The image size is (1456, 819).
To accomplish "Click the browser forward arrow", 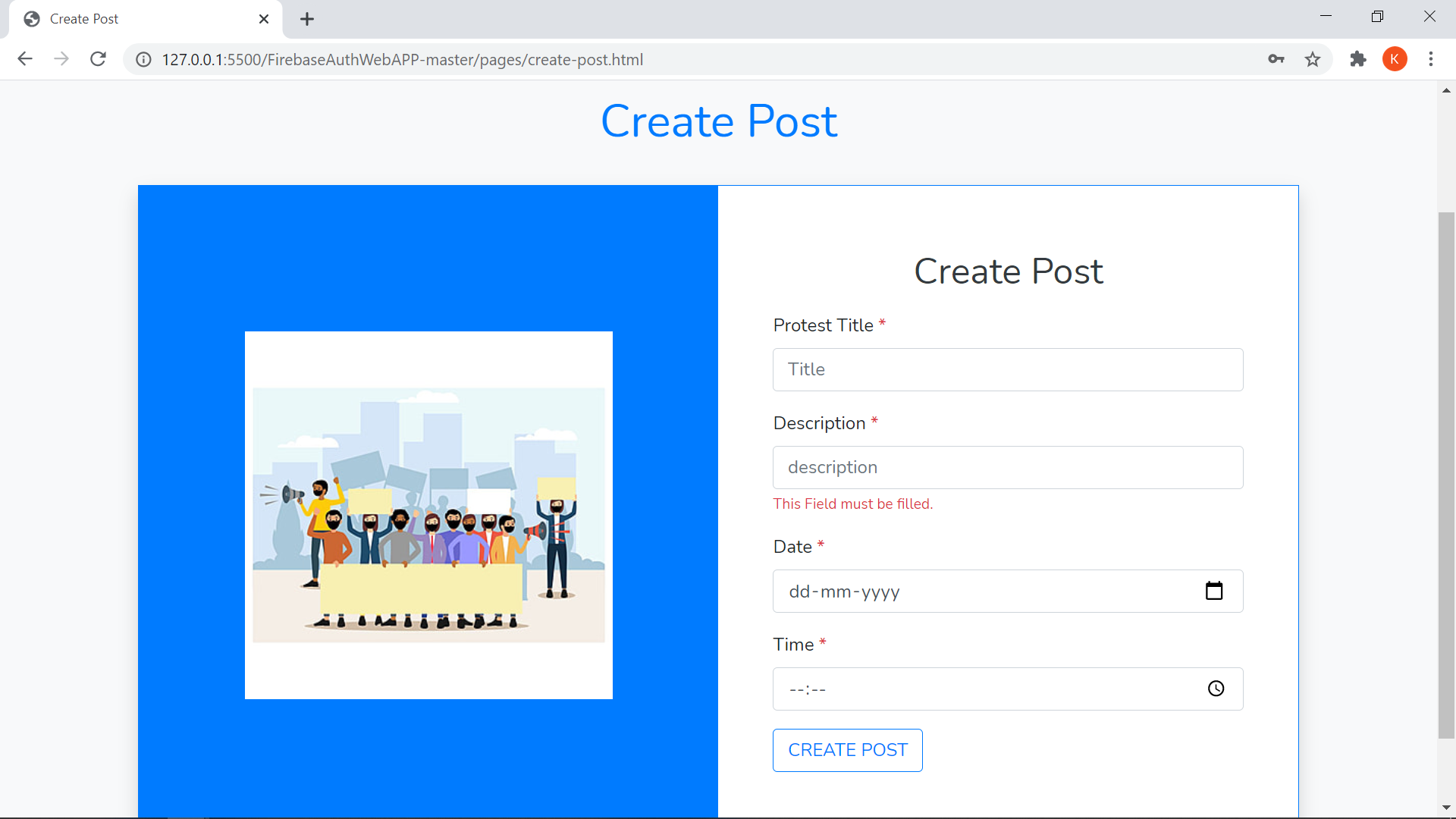I will click(61, 59).
